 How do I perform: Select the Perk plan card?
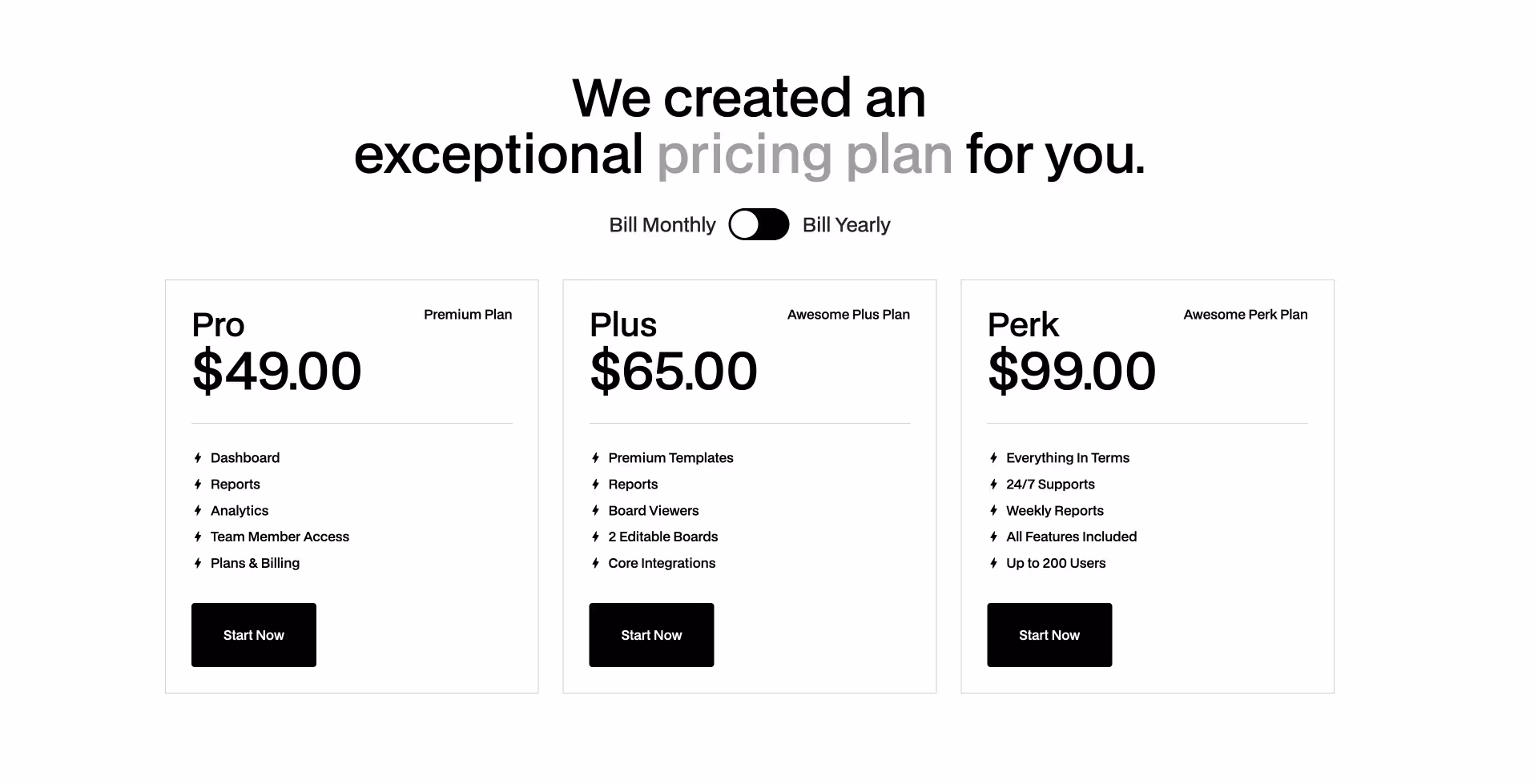(1147, 485)
